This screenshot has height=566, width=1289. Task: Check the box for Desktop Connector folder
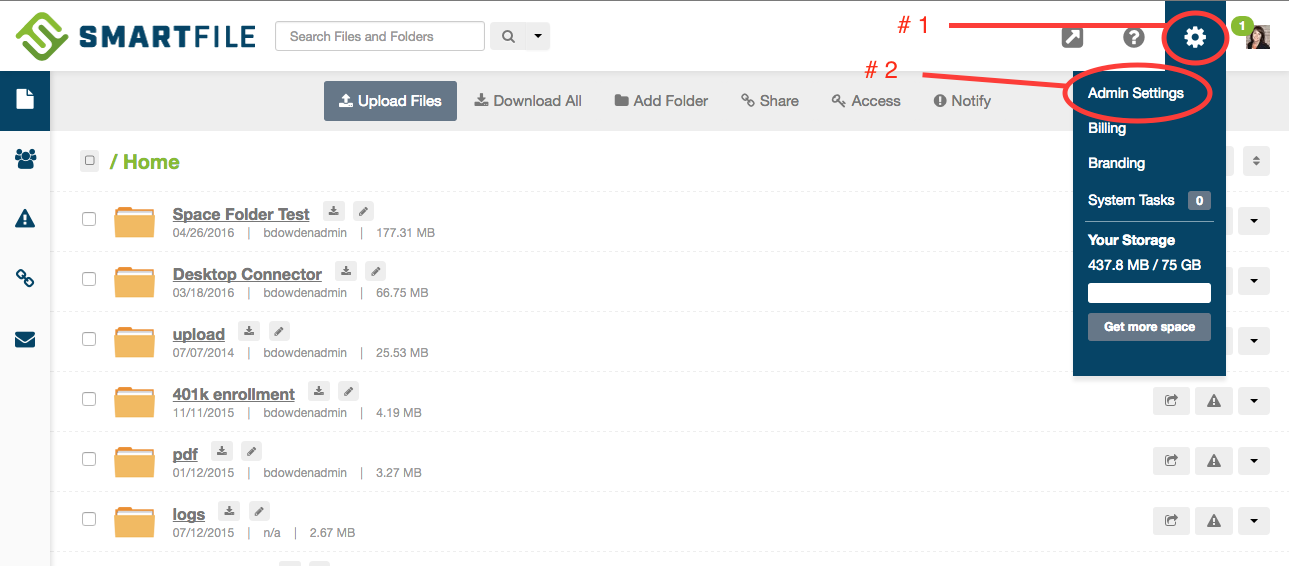(x=89, y=279)
